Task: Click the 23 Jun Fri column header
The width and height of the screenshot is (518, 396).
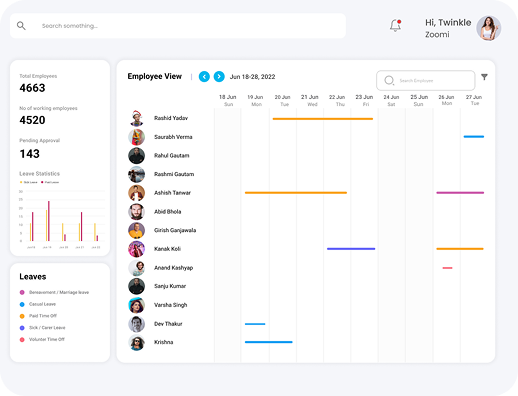Action: [364, 100]
